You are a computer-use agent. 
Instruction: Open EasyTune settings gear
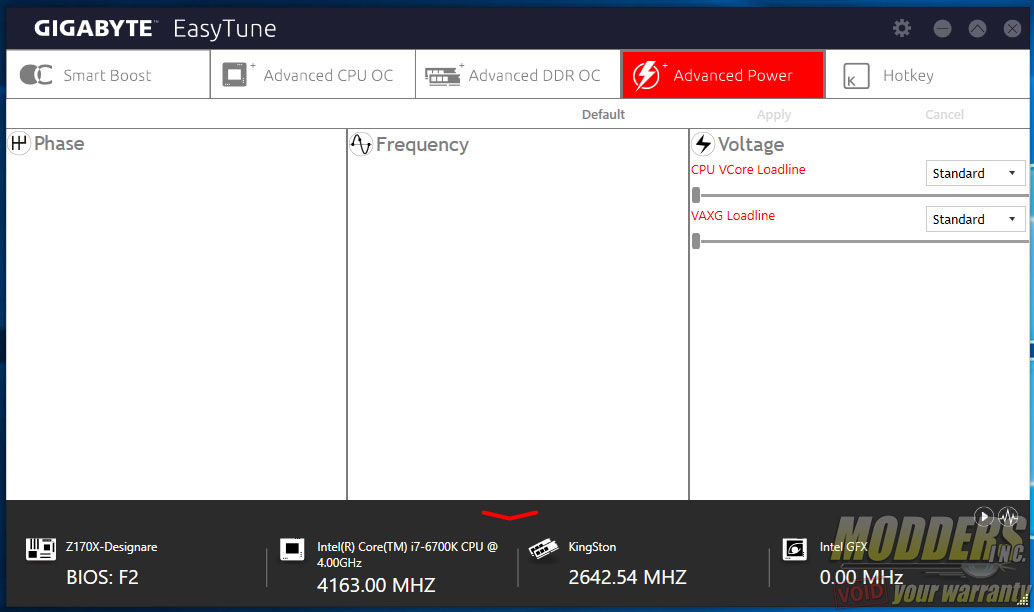click(902, 28)
